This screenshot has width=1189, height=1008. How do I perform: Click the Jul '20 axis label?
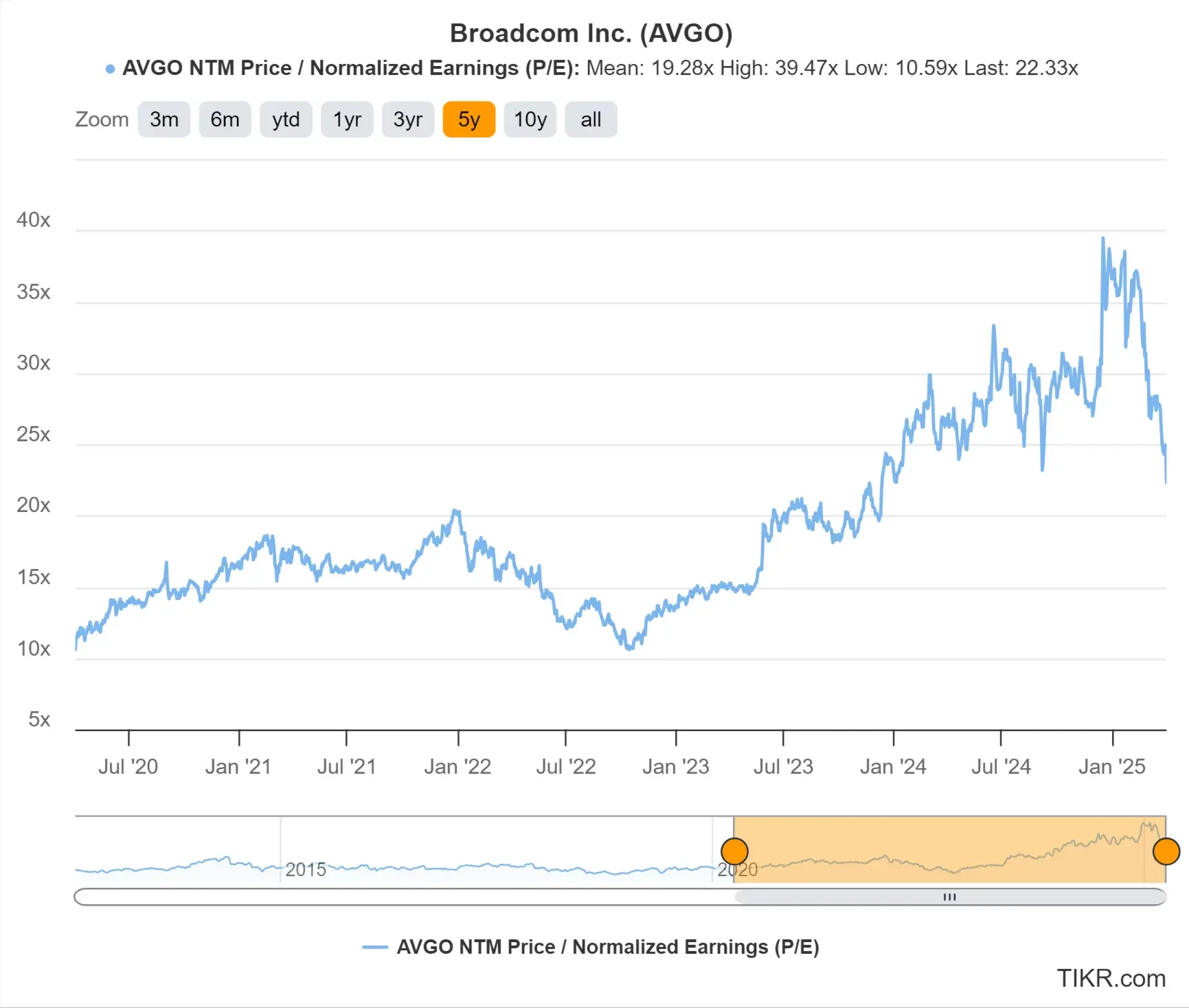(128, 766)
